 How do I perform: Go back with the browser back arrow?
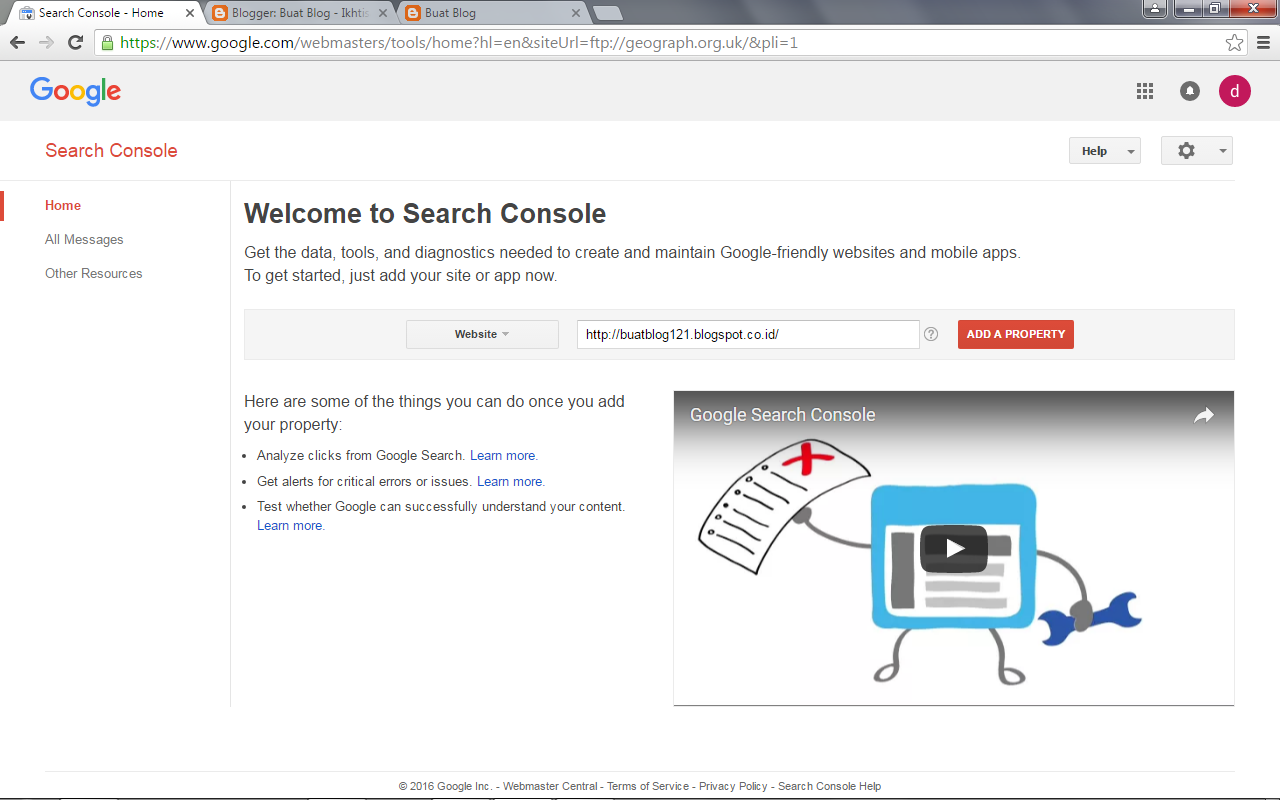(17, 43)
